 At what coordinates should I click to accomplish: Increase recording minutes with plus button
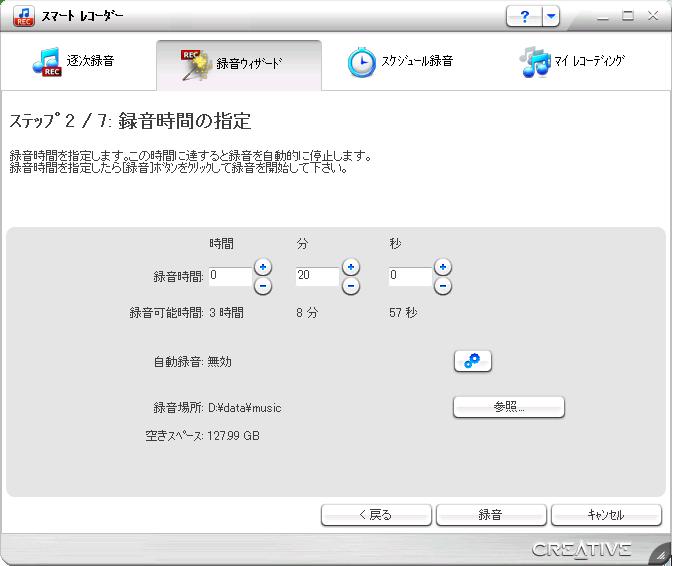coord(351,267)
